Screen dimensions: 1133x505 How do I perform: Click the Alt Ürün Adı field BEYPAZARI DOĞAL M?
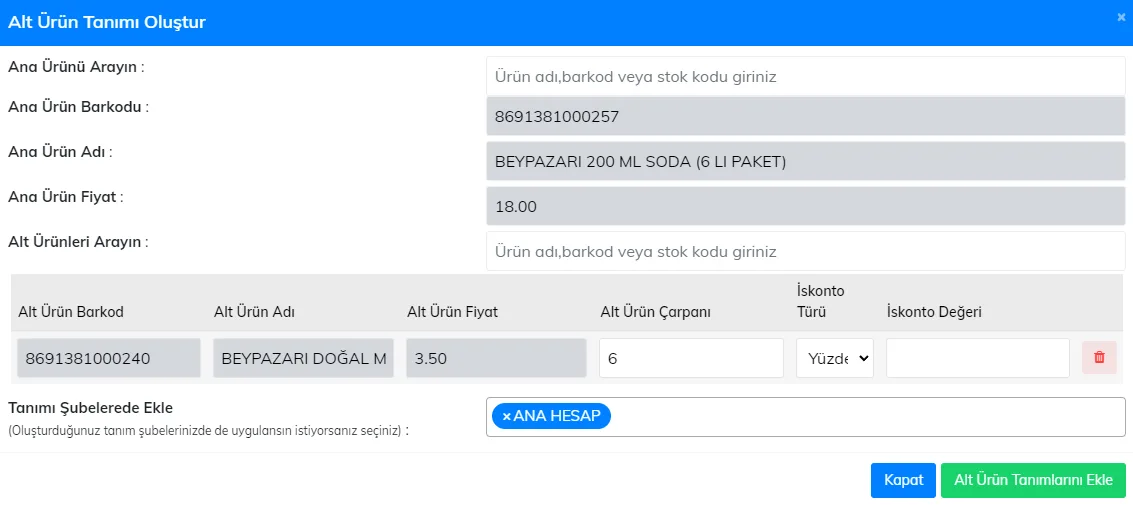[303, 358]
